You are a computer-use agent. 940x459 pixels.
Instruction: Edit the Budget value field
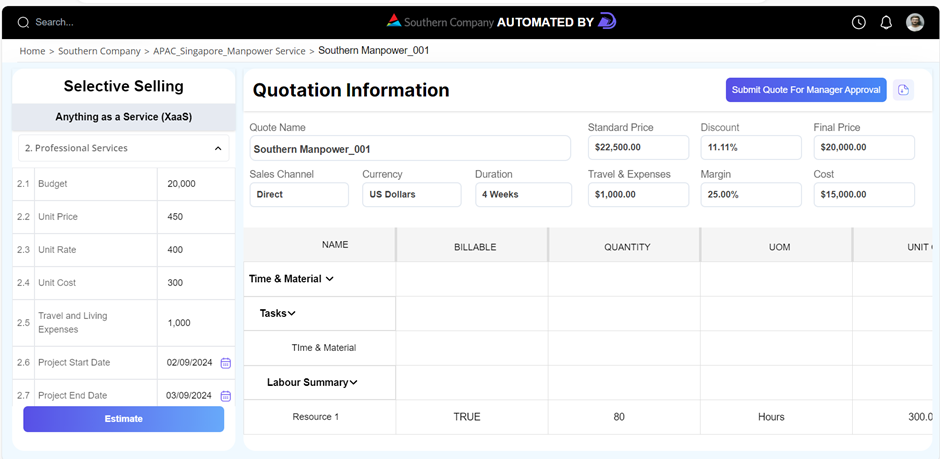point(193,184)
